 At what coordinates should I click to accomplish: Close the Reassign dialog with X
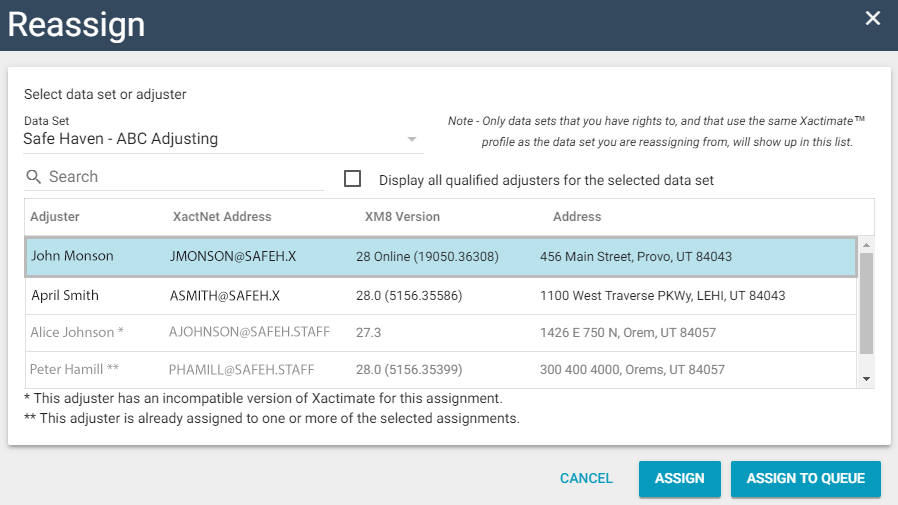pos(873,18)
